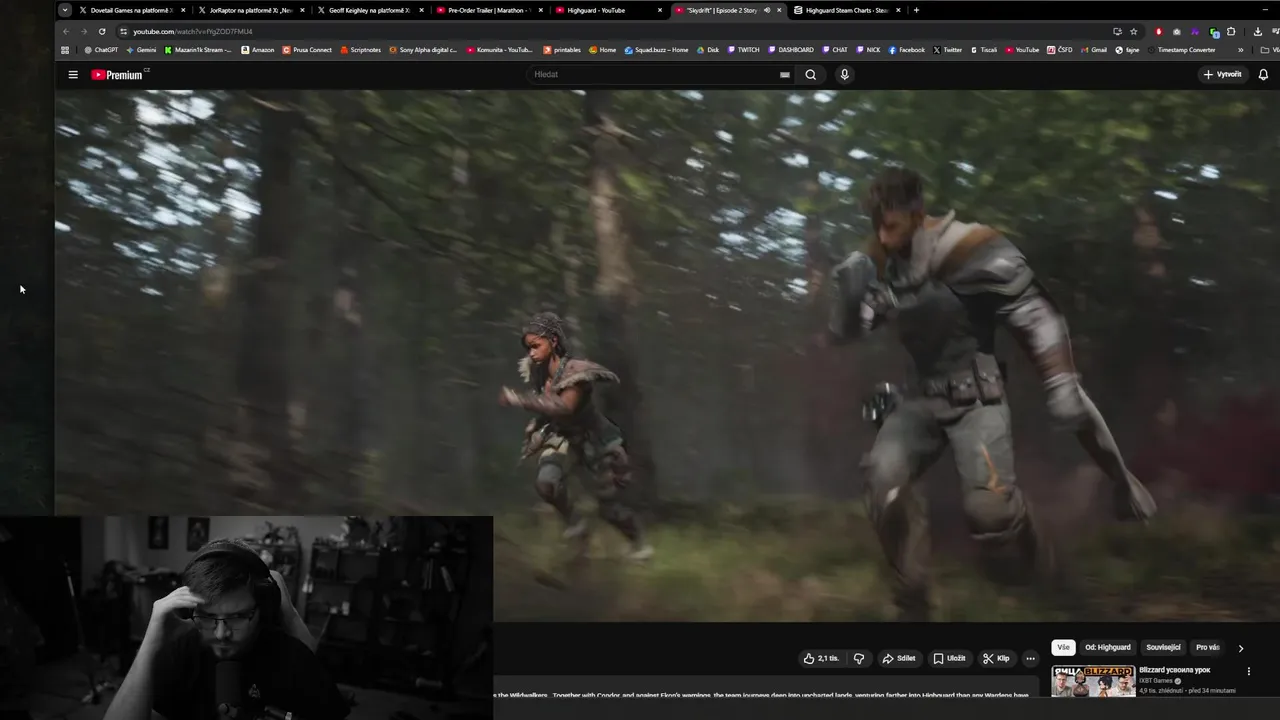Save the video with Uložit
The height and width of the screenshot is (720, 1280).
pyautogui.click(x=949, y=658)
